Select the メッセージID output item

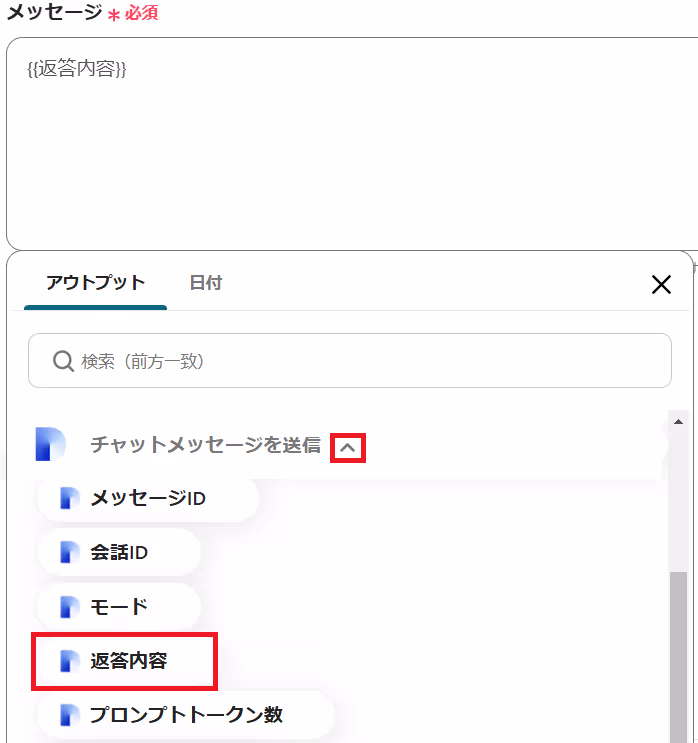point(148,498)
